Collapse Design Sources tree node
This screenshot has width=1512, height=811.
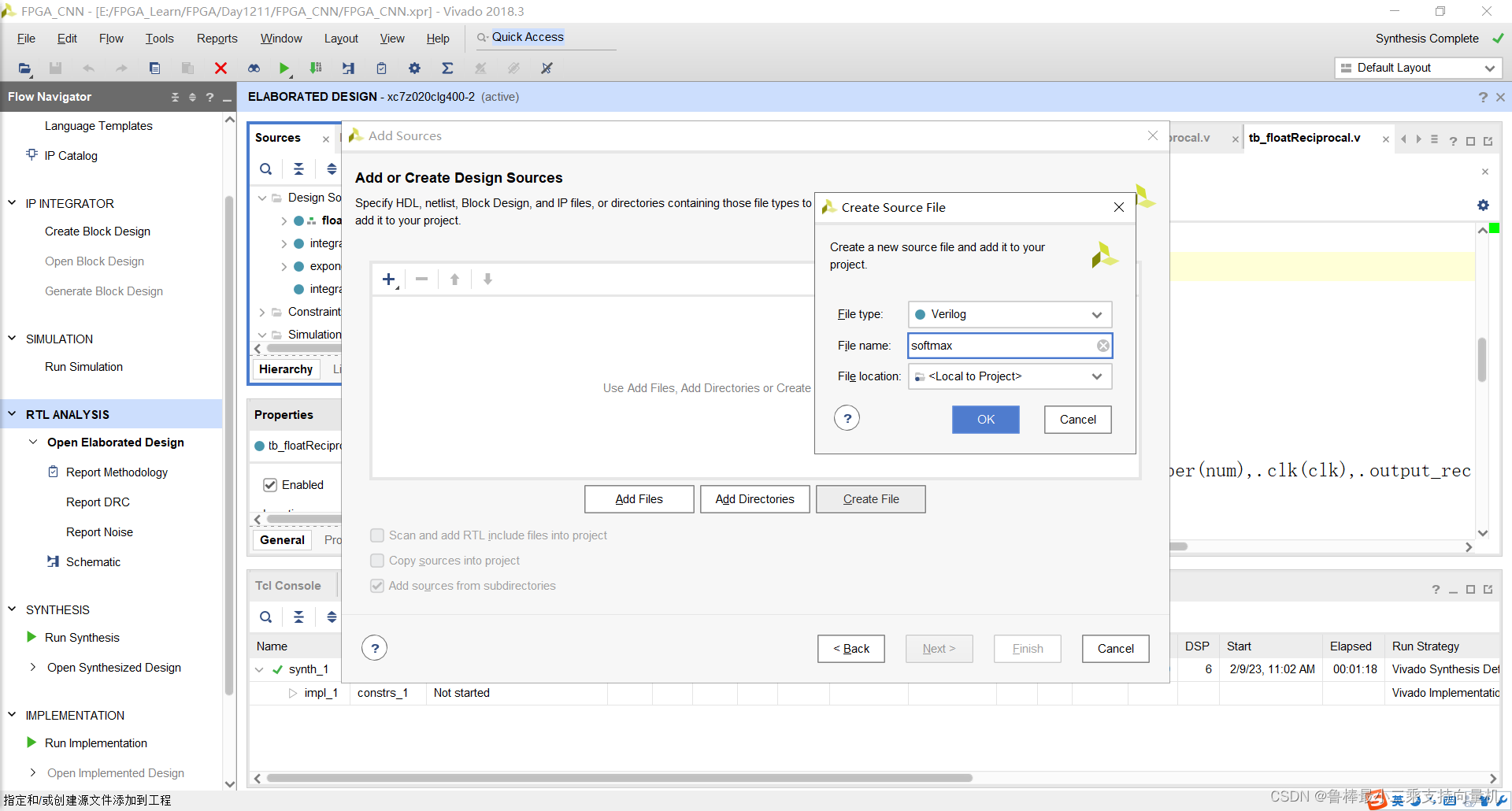262,198
